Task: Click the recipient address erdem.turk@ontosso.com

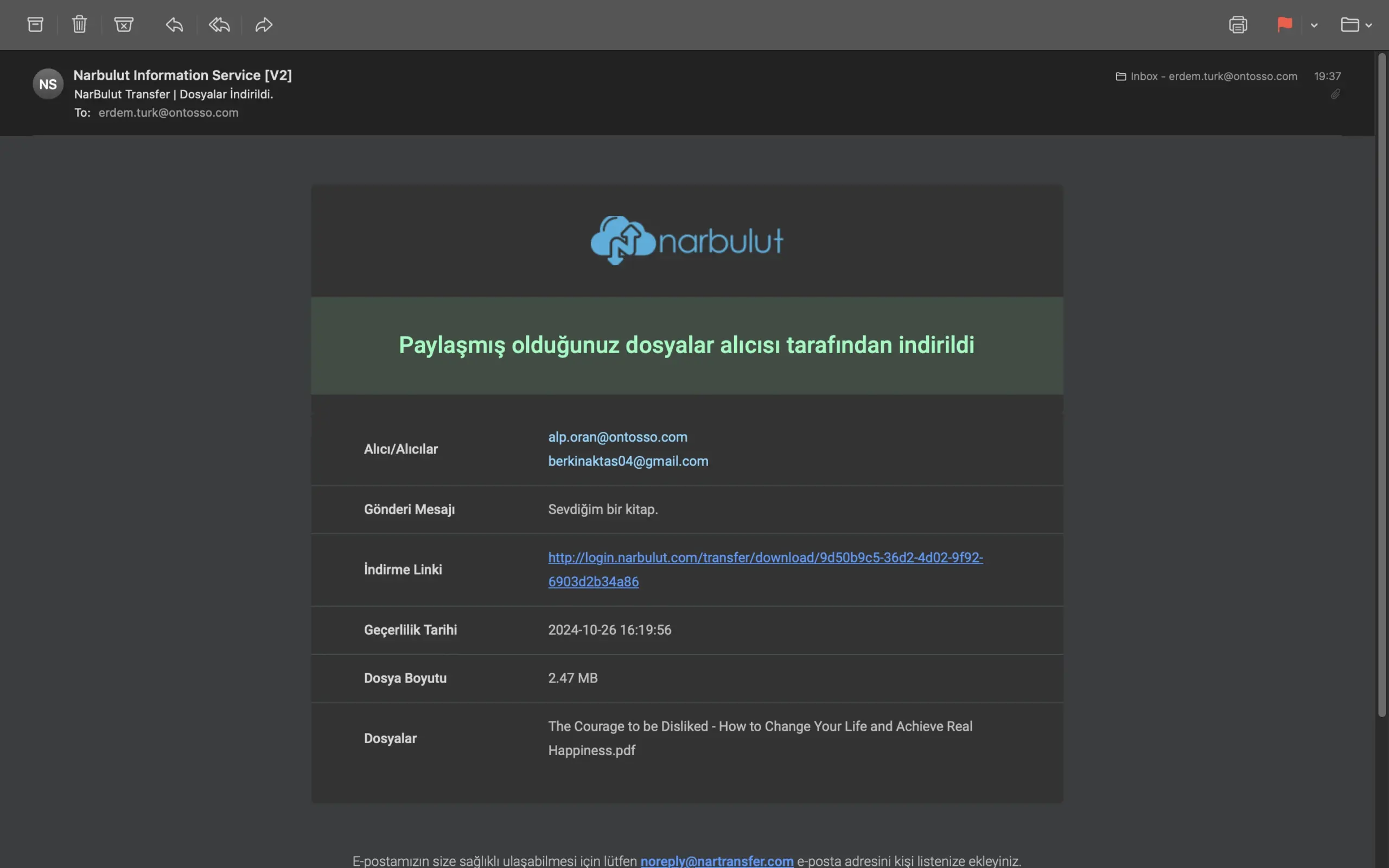Action: point(168,112)
